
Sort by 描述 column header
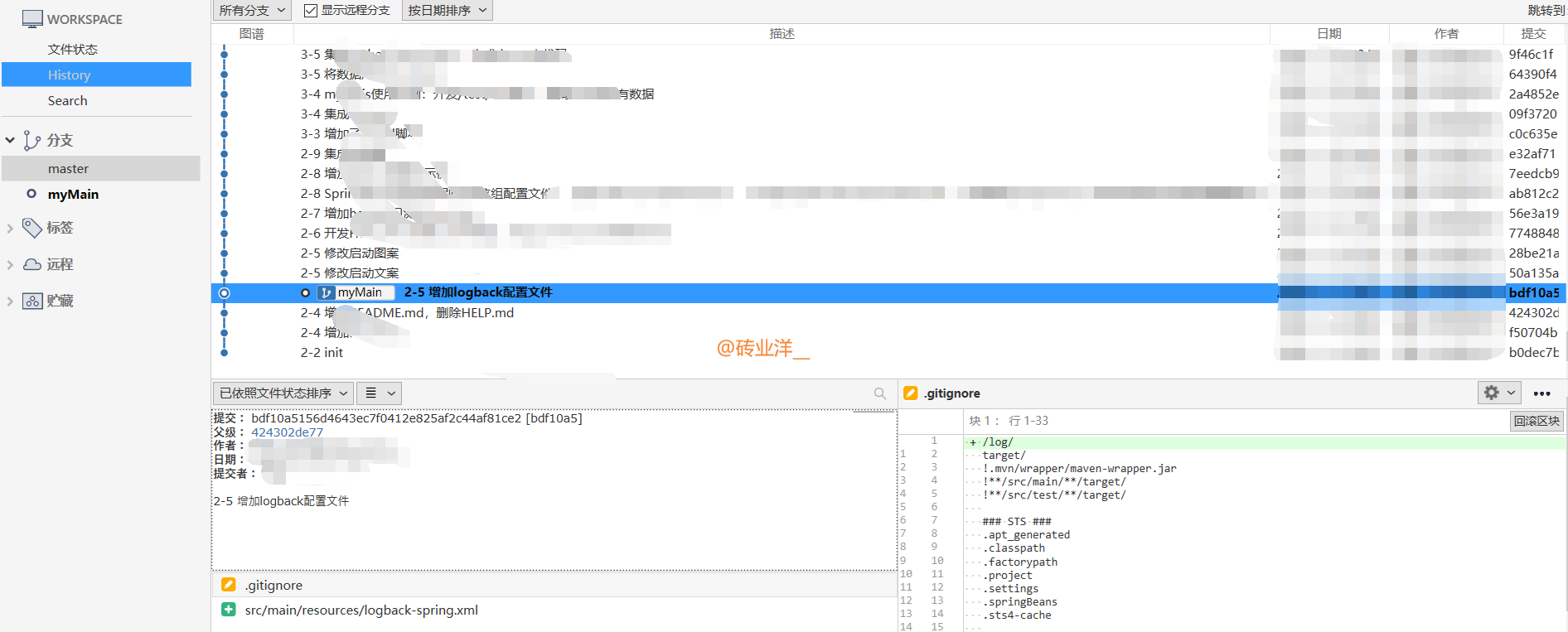point(782,33)
